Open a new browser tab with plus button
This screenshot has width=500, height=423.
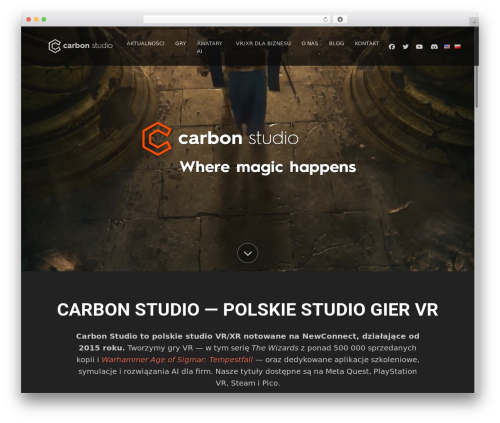pyautogui.click(x=474, y=22)
